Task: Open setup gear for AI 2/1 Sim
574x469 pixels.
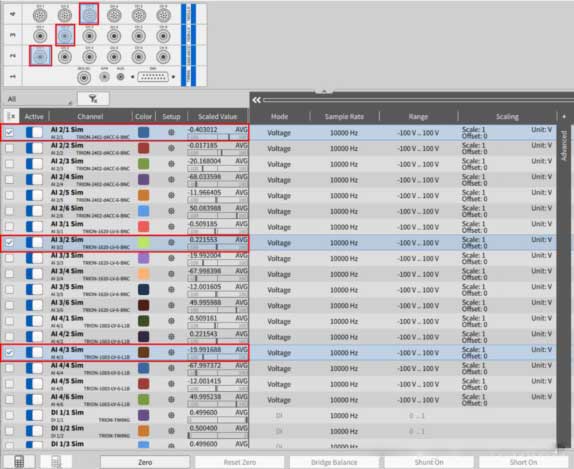Action: point(171,132)
